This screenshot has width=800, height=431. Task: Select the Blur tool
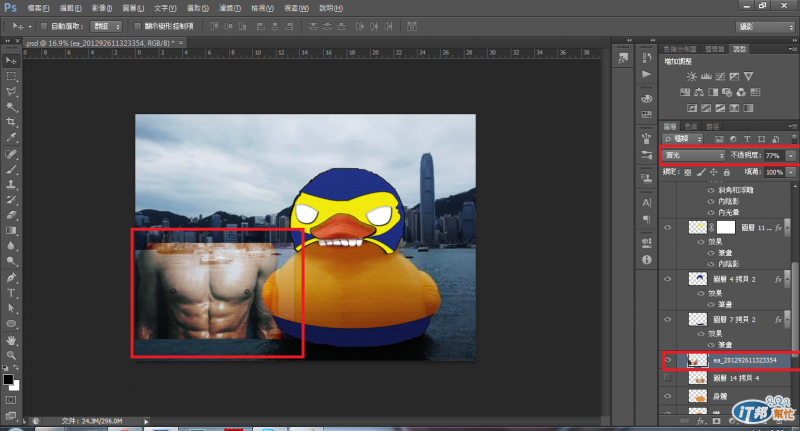pos(11,246)
